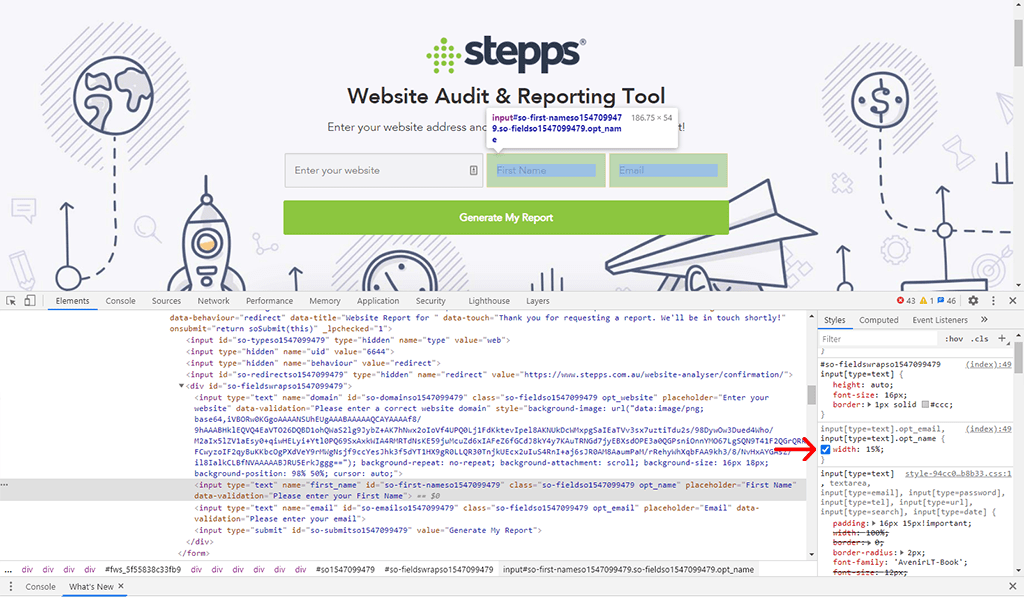Click the Enter your website input field
Viewport: 1024px width, 597px height.
383,170
